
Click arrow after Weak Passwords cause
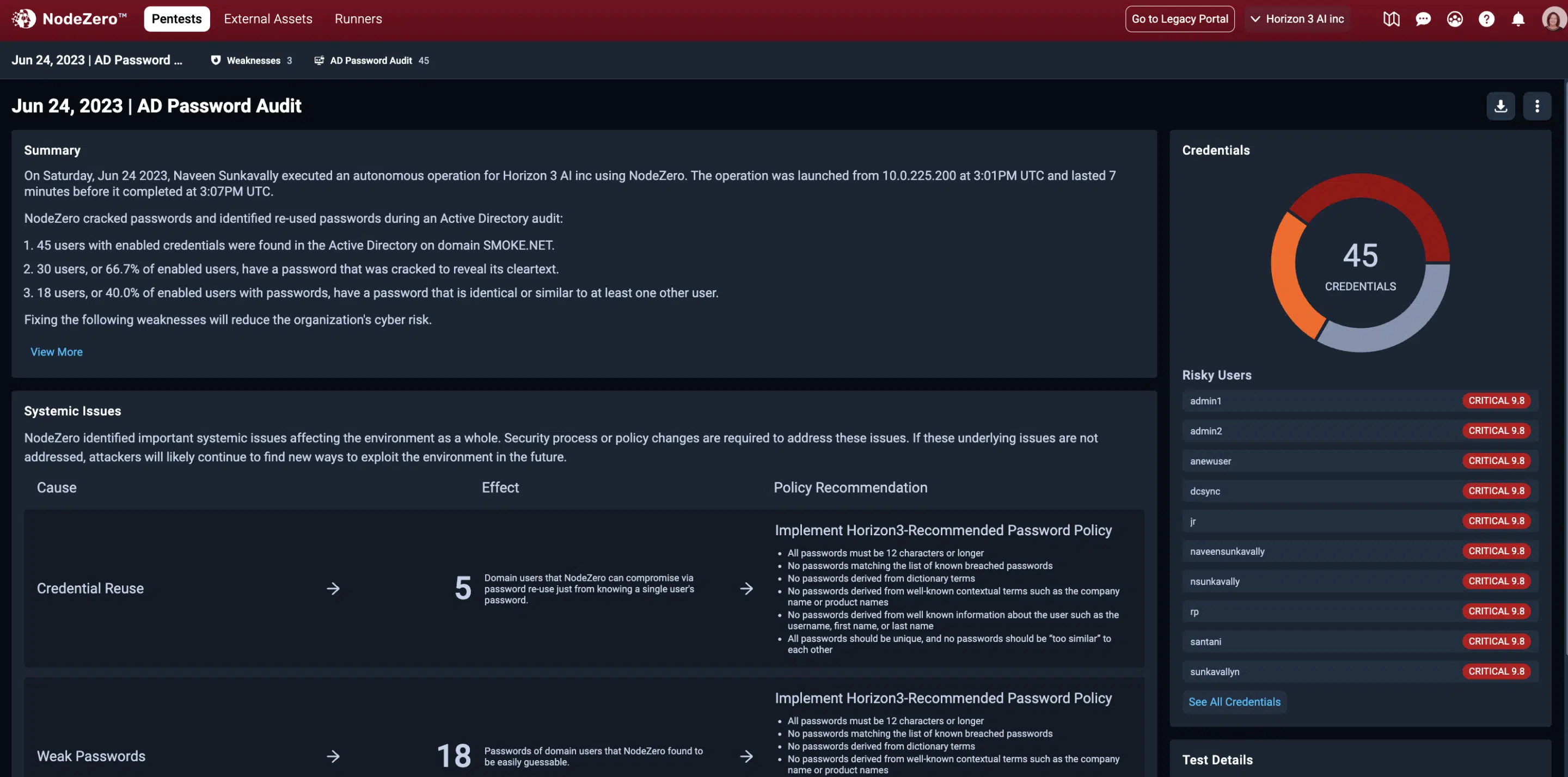coord(333,756)
